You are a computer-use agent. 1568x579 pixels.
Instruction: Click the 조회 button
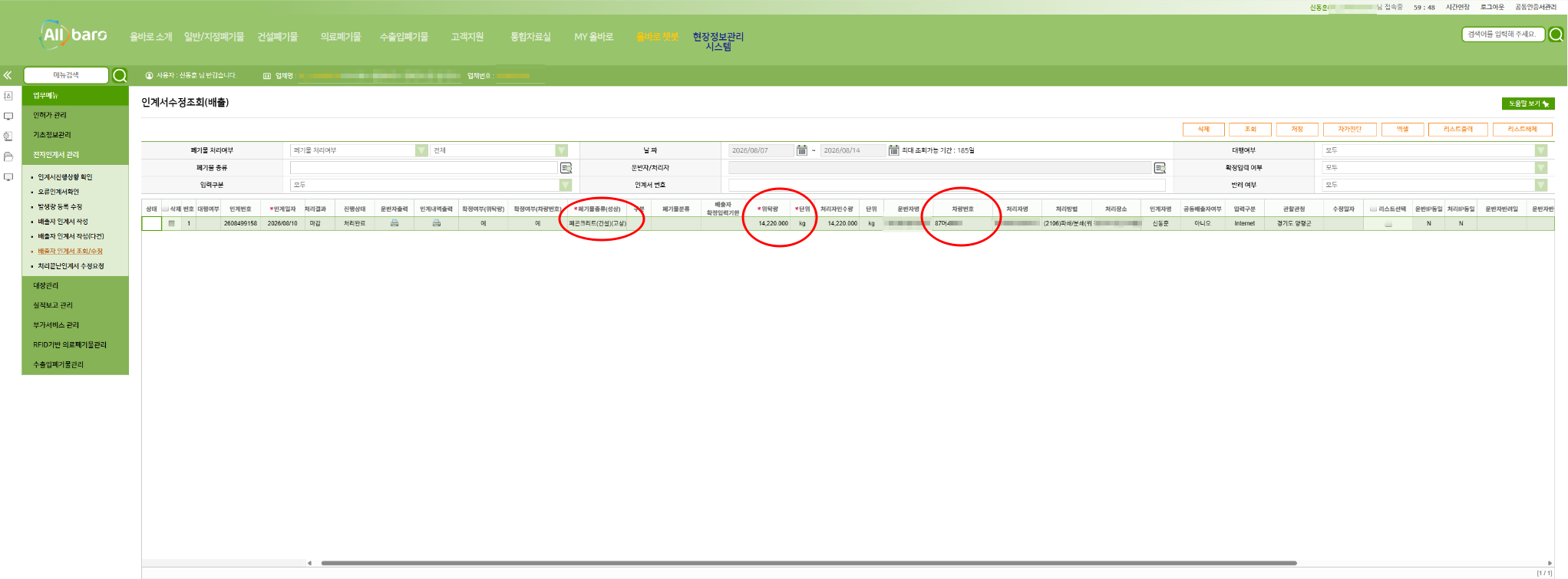click(x=1250, y=129)
